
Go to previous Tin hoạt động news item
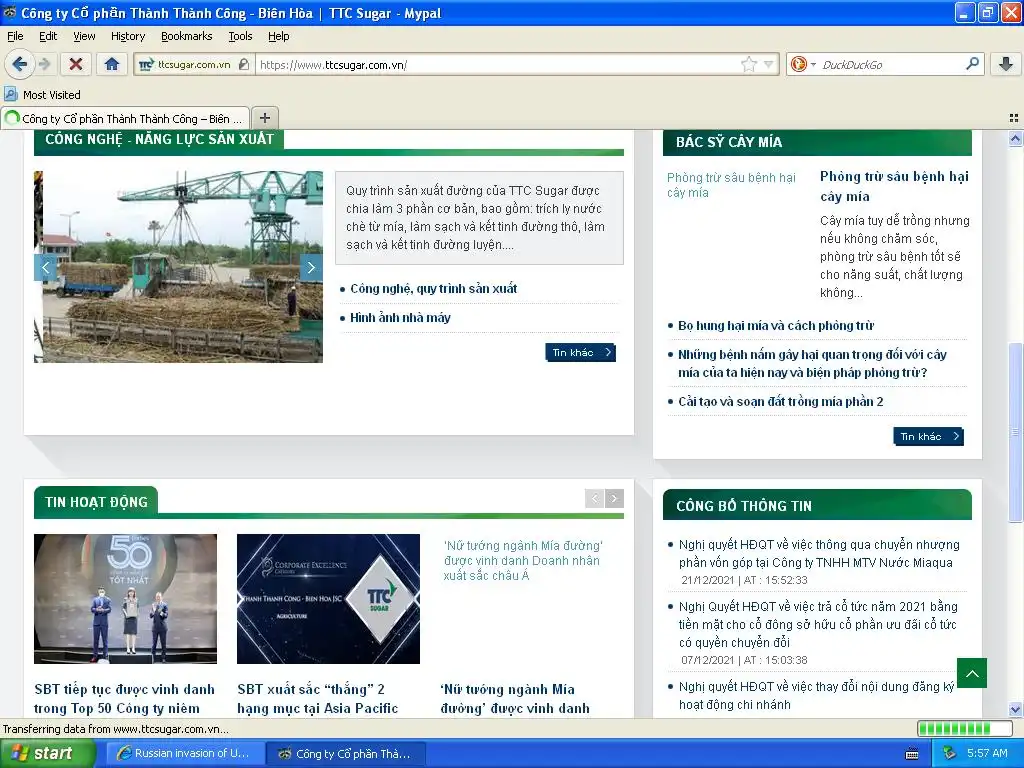pyautogui.click(x=594, y=498)
